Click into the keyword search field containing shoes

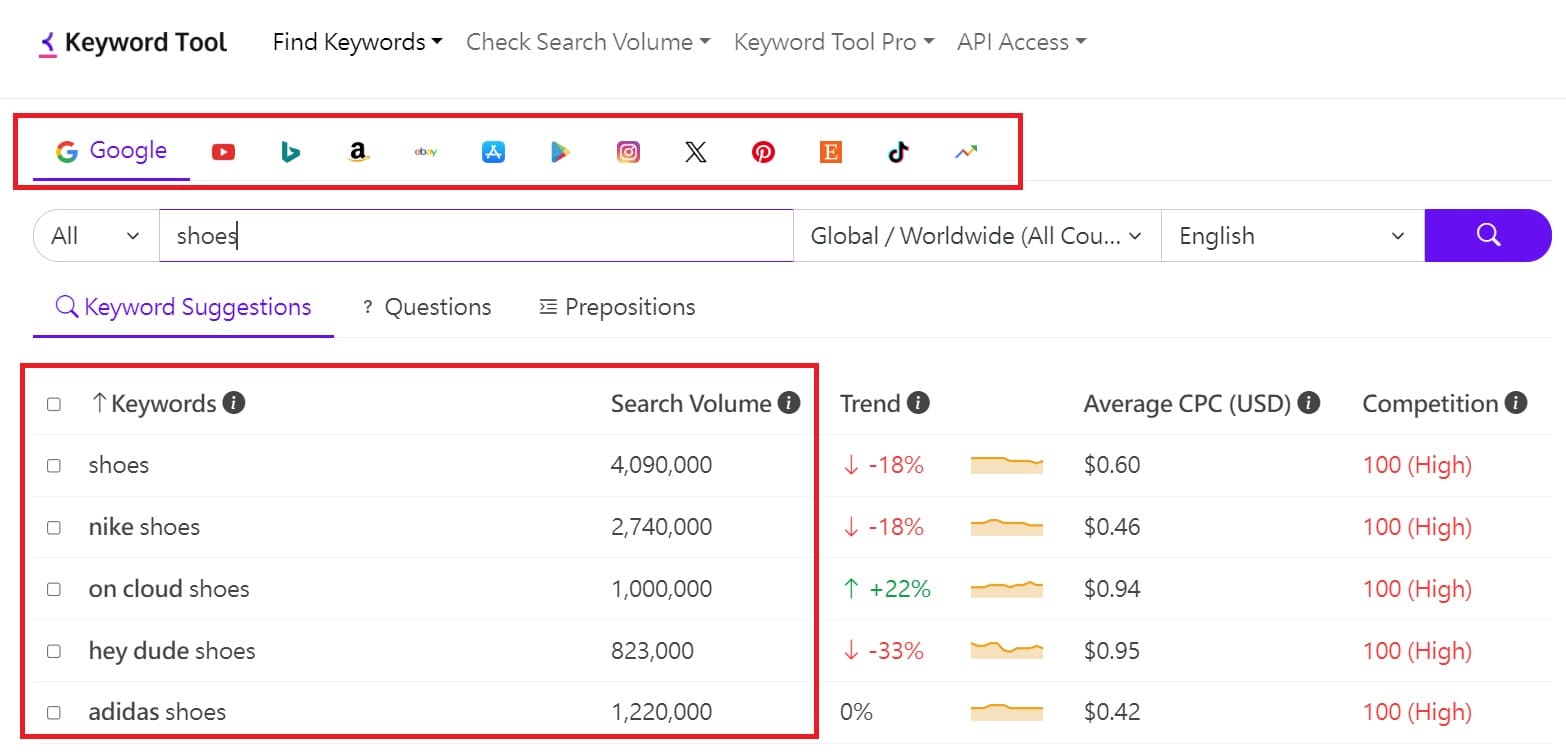476,236
